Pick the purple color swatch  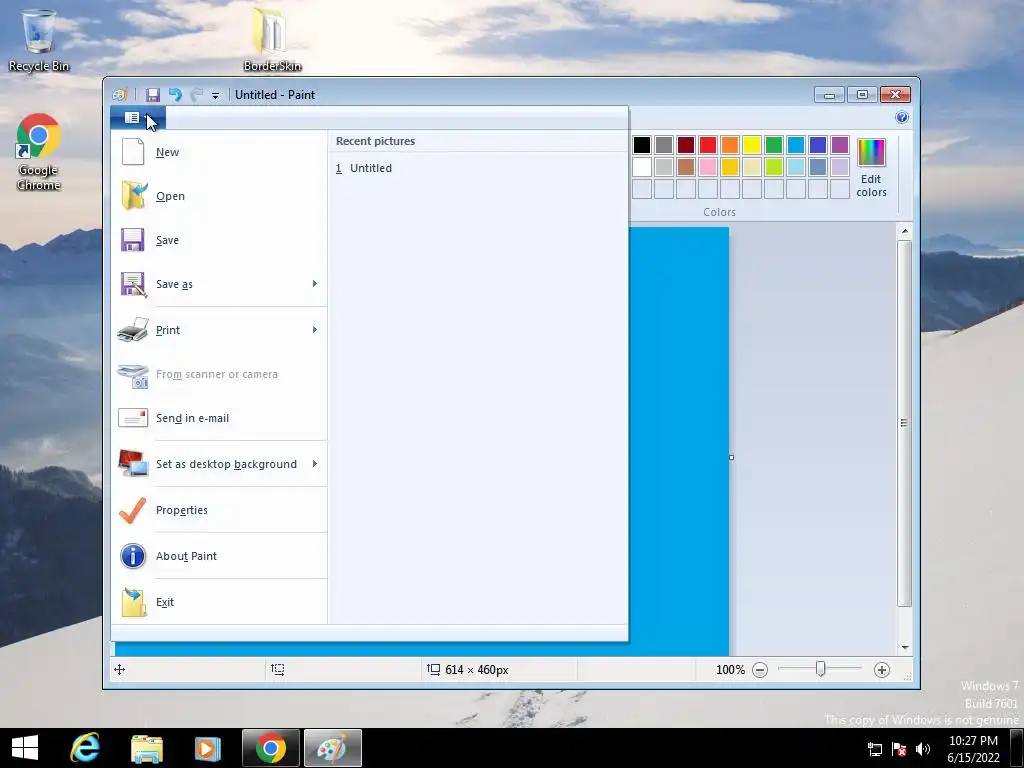click(x=840, y=144)
